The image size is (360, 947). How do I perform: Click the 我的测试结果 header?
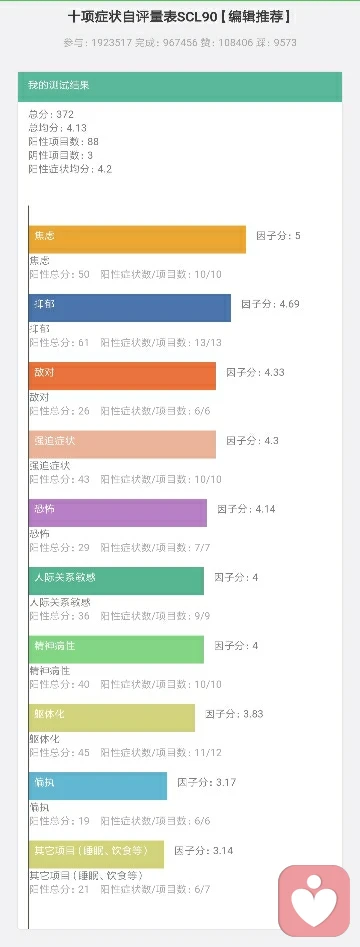point(180,86)
